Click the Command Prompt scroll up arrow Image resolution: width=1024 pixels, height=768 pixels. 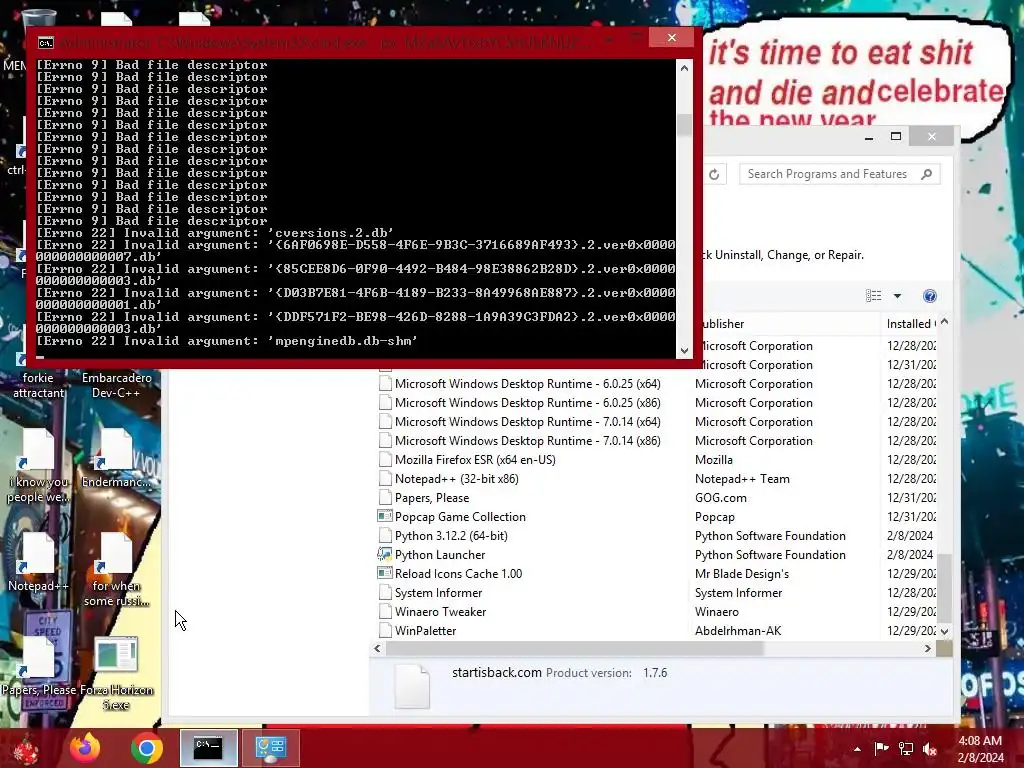pyautogui.click(x=684, y=67)
